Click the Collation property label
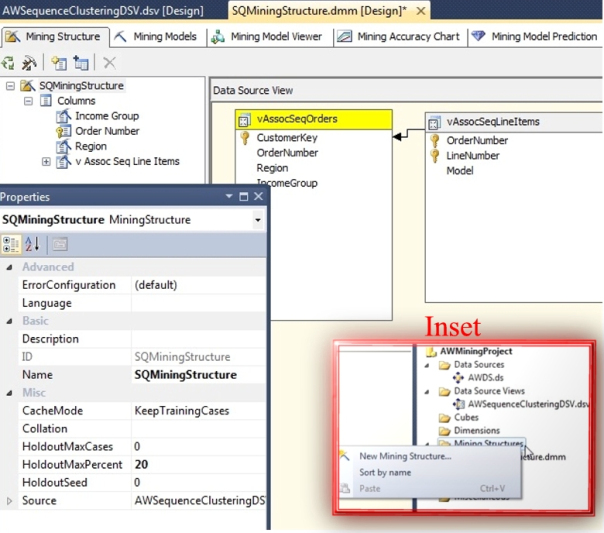The width and height of the screenshot is (604, 533). tap(45, 429)
